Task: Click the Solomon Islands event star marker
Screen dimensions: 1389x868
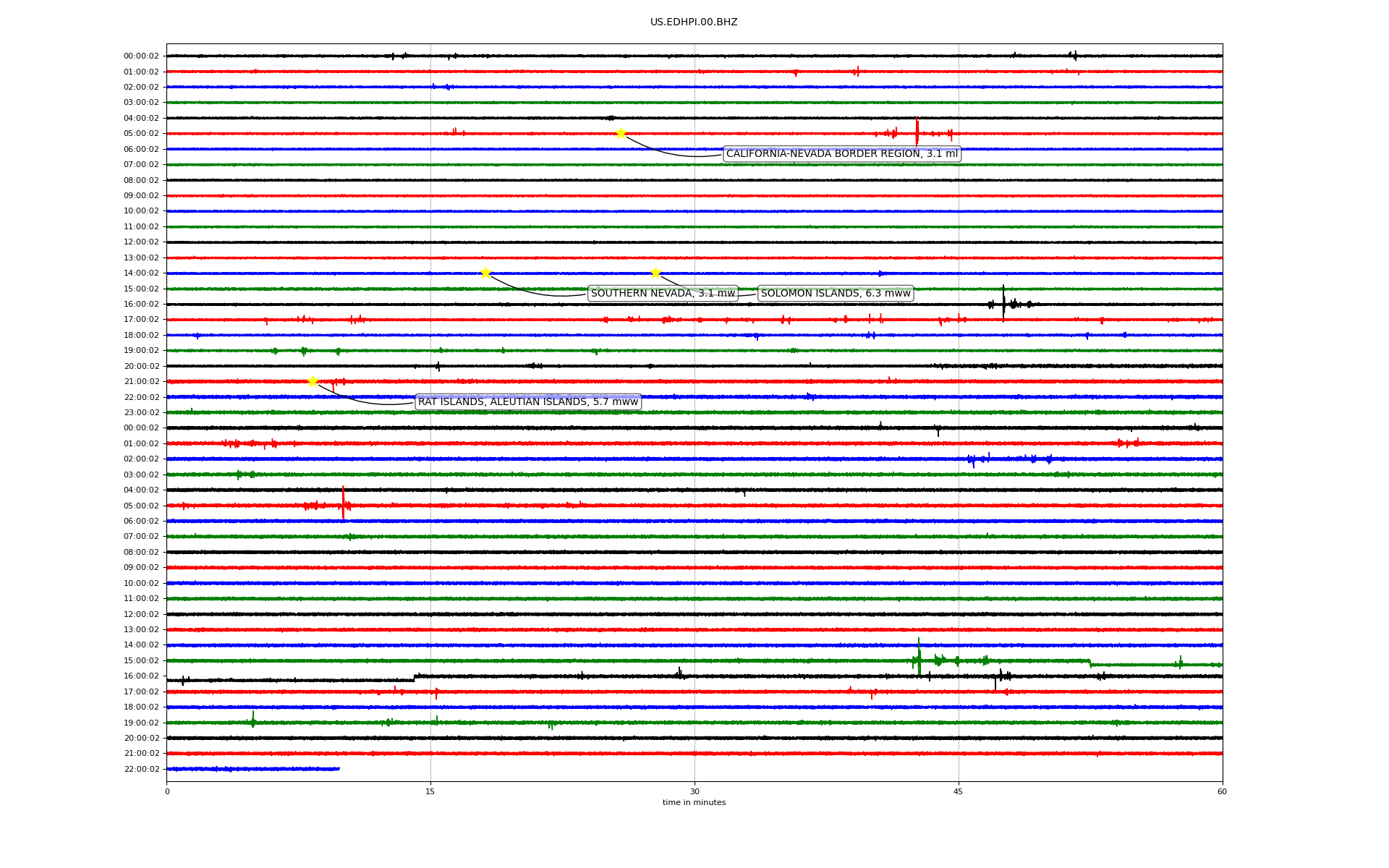Action: point(655,273)
